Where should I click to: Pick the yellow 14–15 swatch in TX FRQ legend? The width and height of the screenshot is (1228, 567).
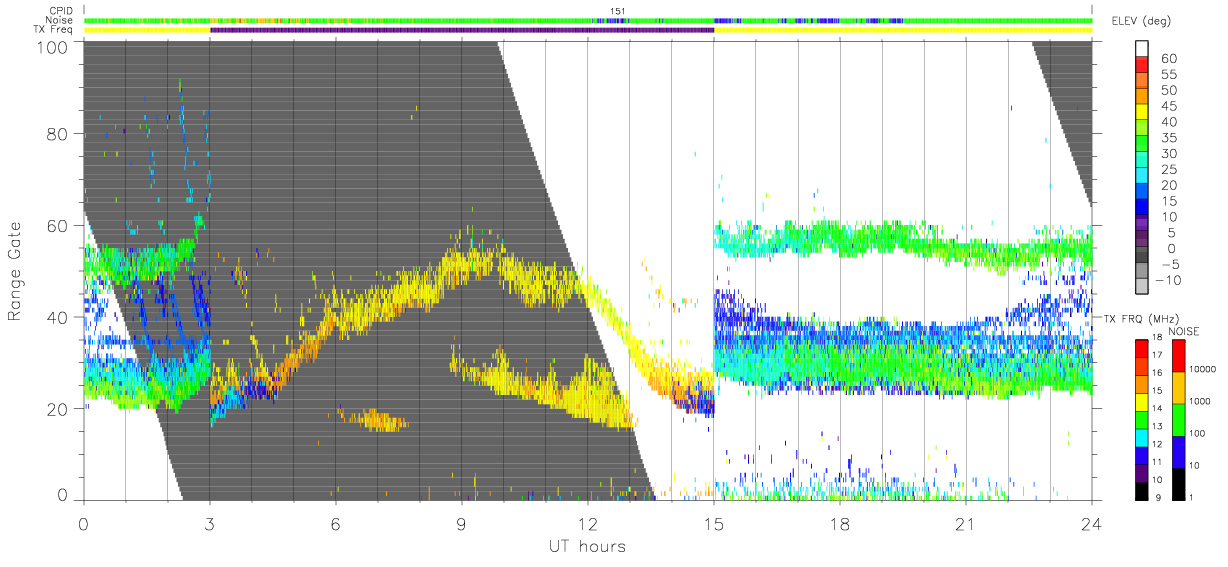click(1144, 402)
